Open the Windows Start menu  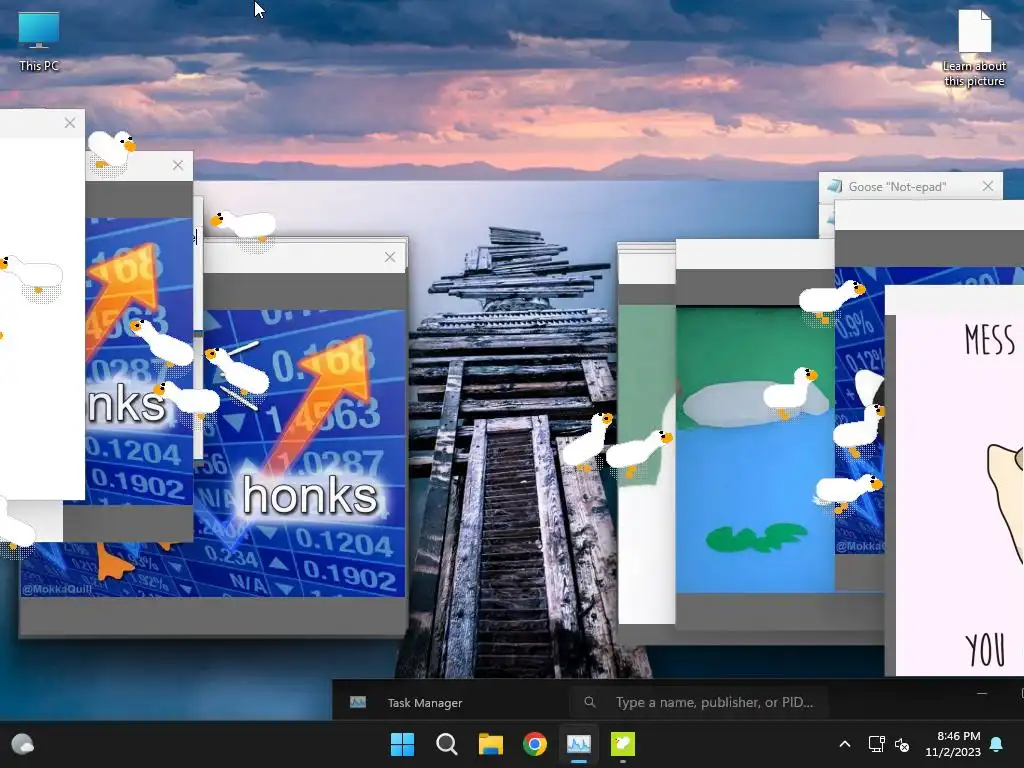[402, 744]
